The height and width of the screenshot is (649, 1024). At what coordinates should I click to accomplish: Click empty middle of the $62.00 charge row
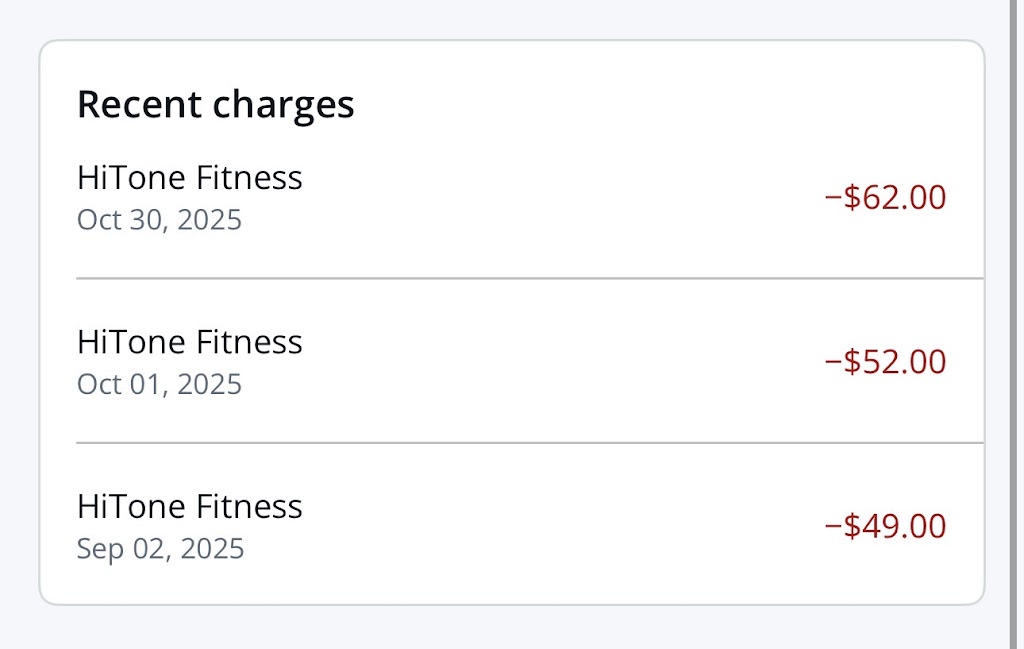560,198
